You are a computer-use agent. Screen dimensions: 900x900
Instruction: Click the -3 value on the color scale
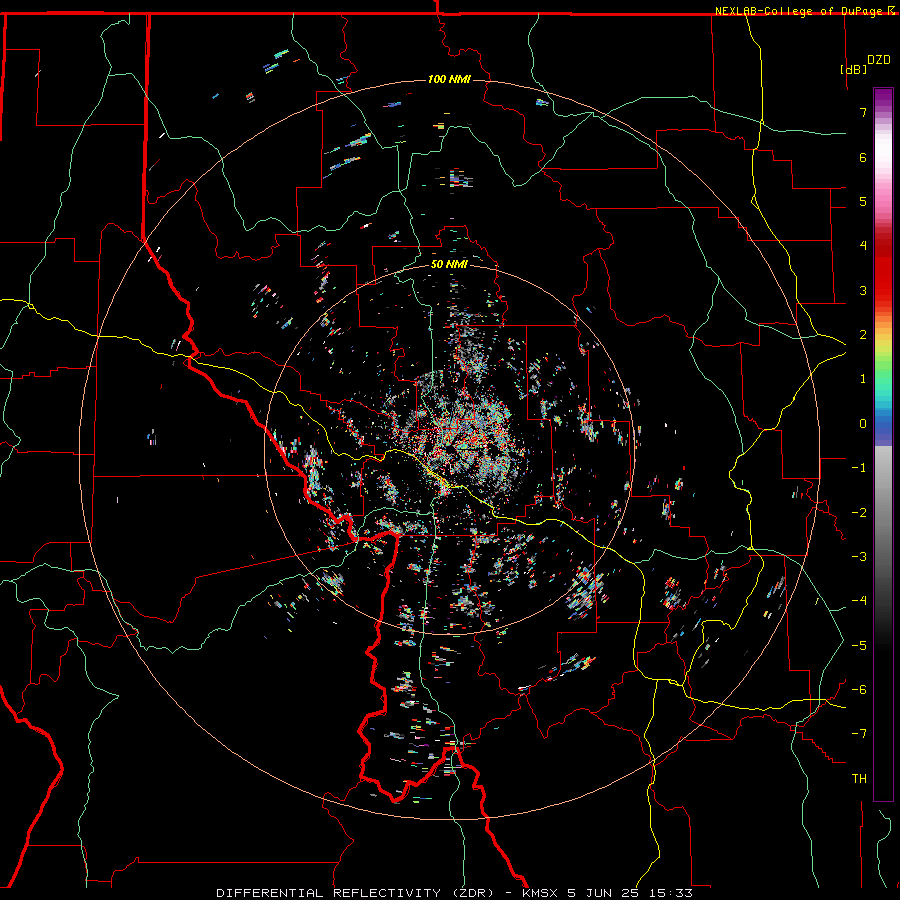[859, 557]
